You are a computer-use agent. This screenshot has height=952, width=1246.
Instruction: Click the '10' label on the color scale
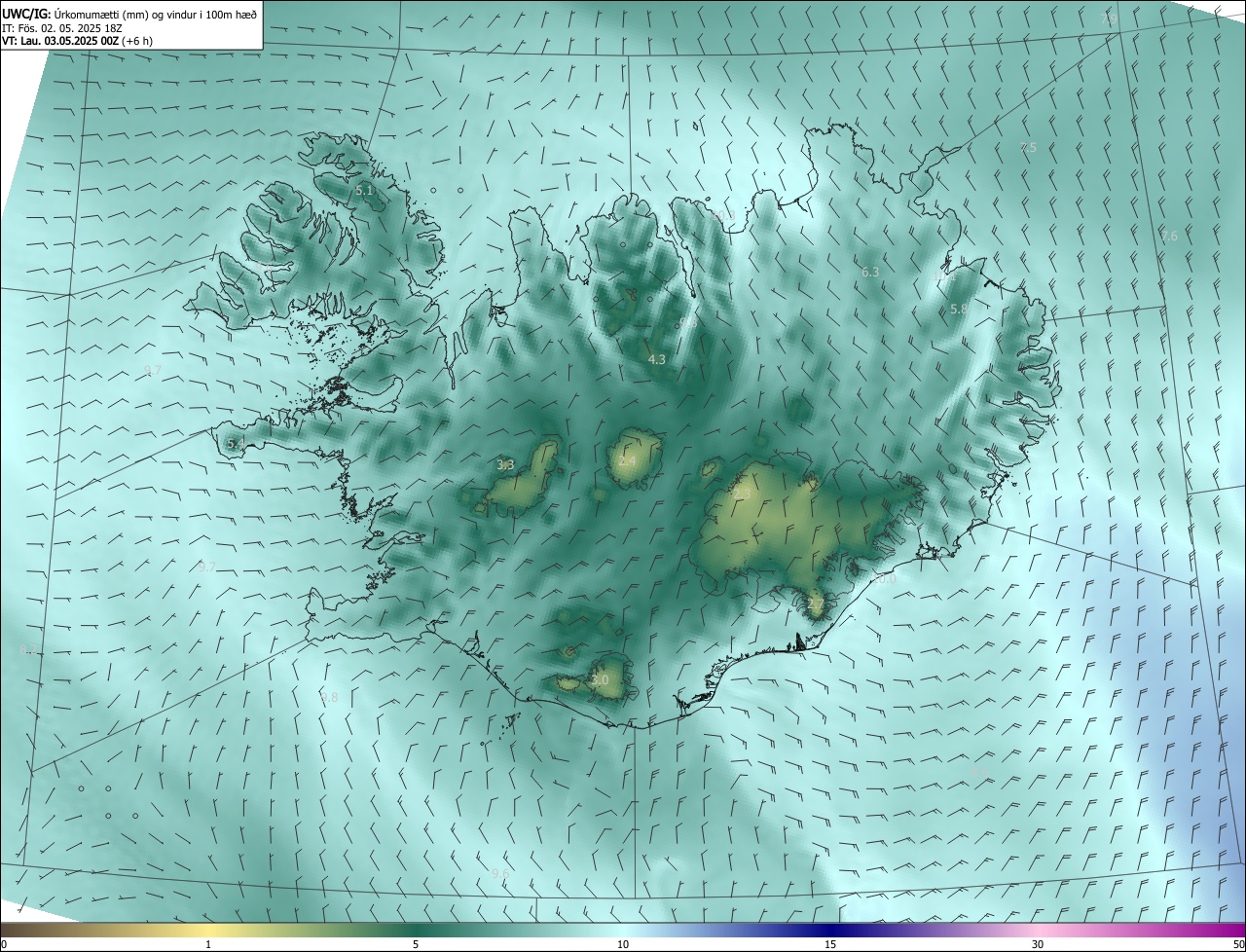(623, 945)
